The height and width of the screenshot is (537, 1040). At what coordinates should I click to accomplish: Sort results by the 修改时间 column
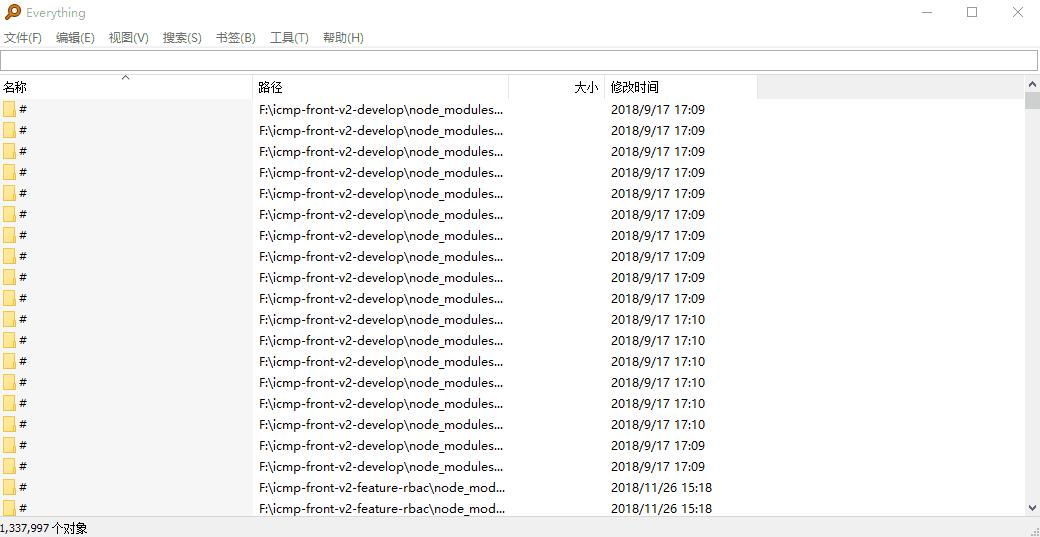click(681, 87)
